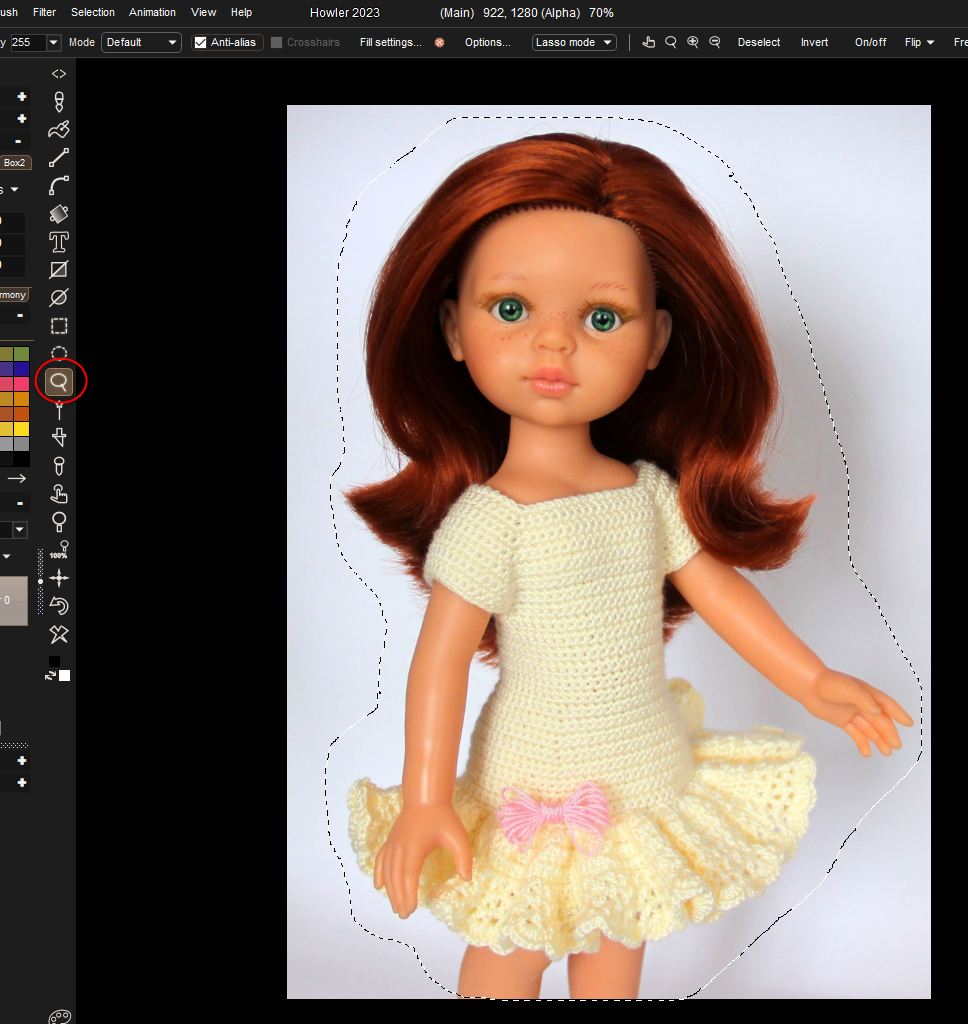Expand the Lasso mode dropdown

[574, 42]
